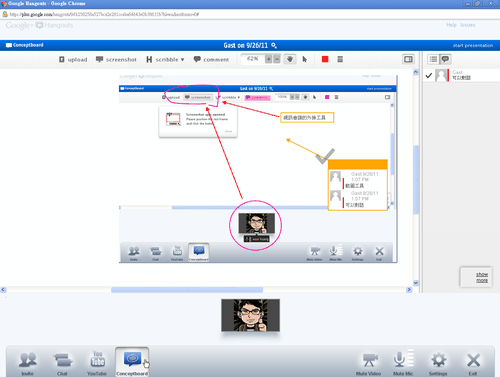Zoom in with the plus button

268,59
